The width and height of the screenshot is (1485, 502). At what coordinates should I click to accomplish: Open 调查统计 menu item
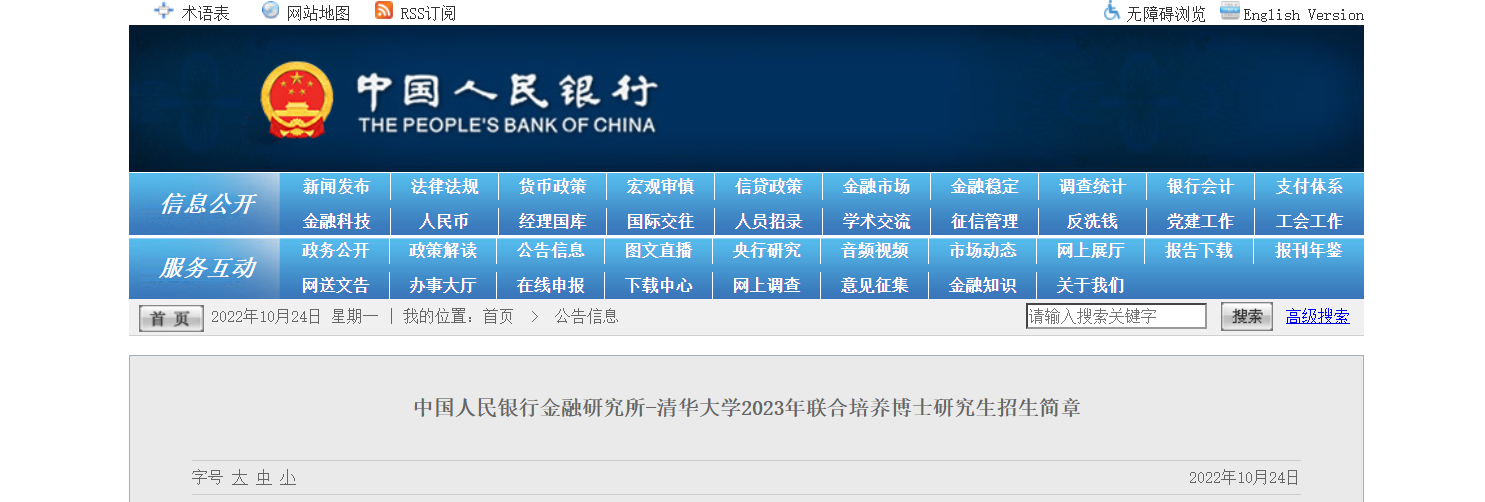[x=1092, y=187]
